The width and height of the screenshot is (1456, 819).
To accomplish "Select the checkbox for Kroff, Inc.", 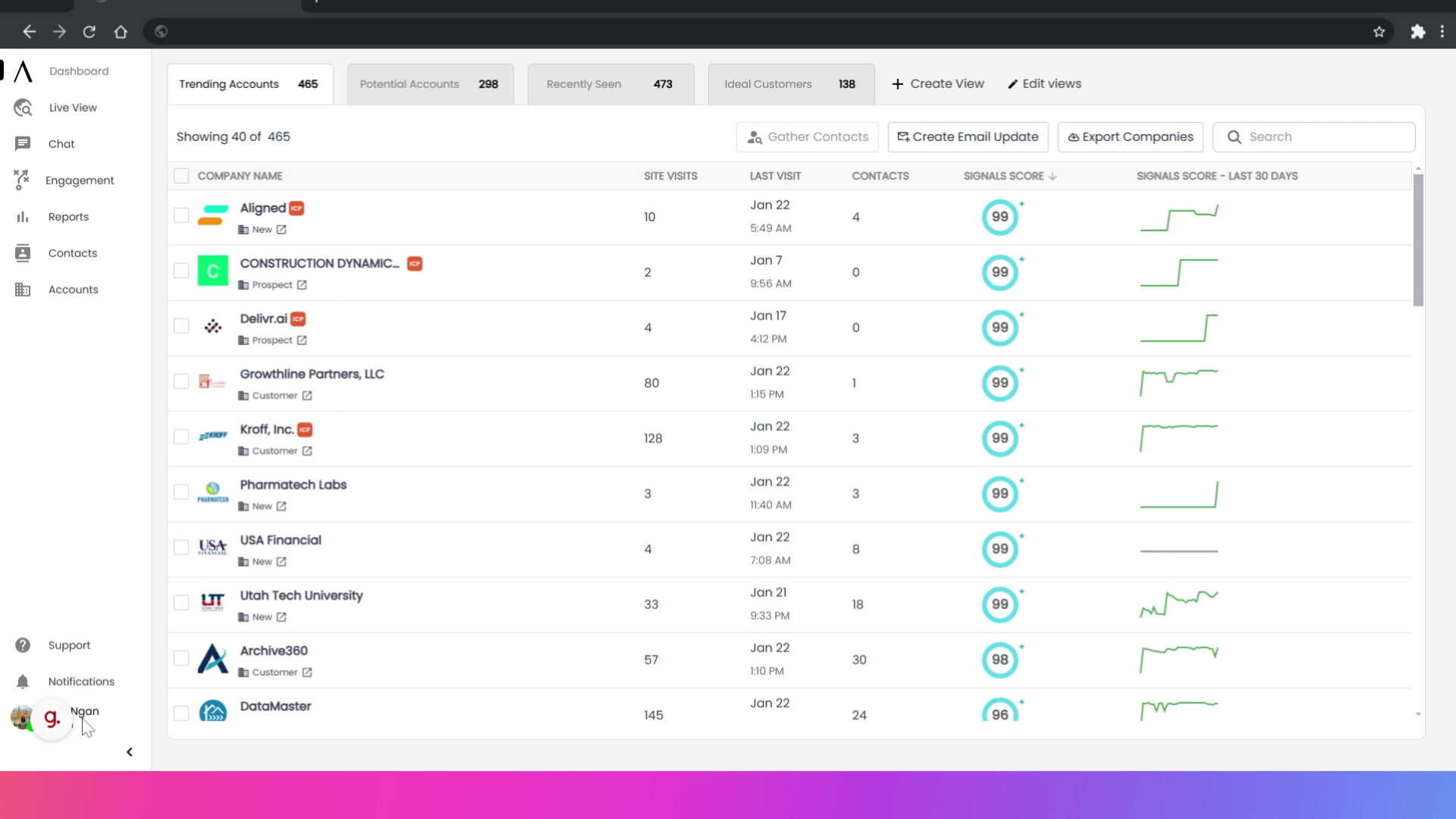I will point(181,436).
